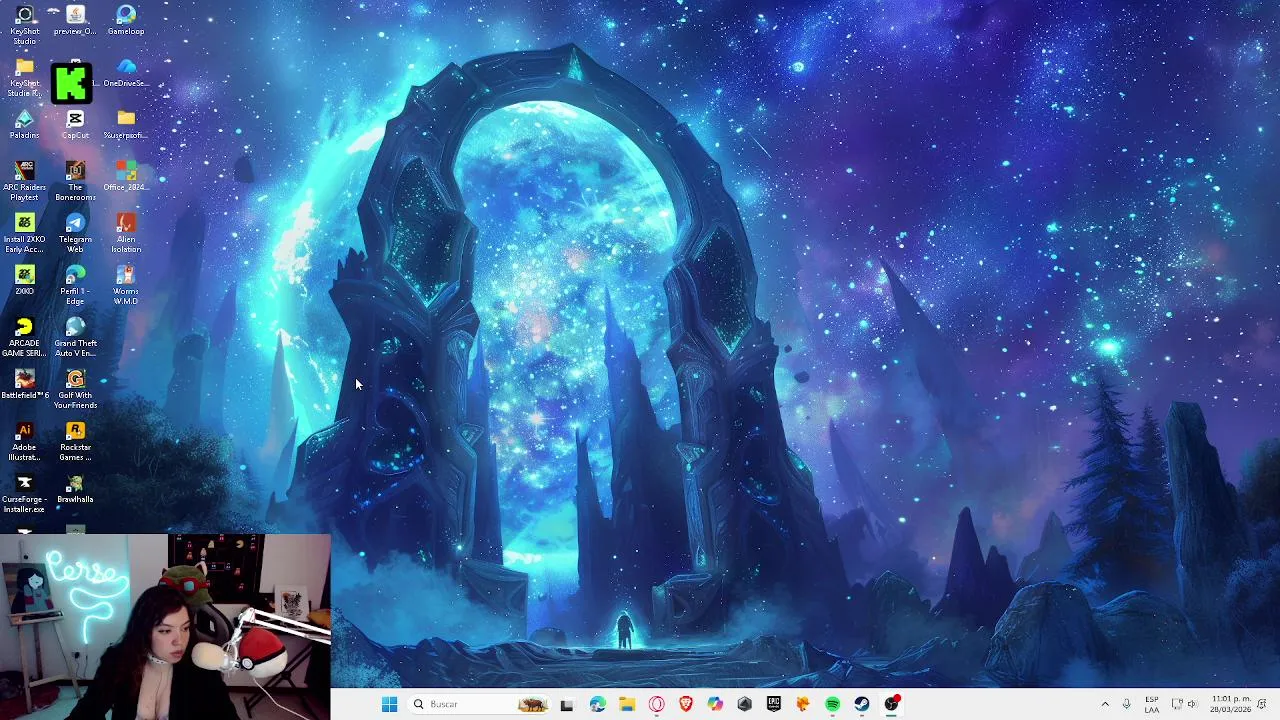The image size is (1280, 720).
Task: Switch to Steam on the taskbar
Action: point(862,704)
